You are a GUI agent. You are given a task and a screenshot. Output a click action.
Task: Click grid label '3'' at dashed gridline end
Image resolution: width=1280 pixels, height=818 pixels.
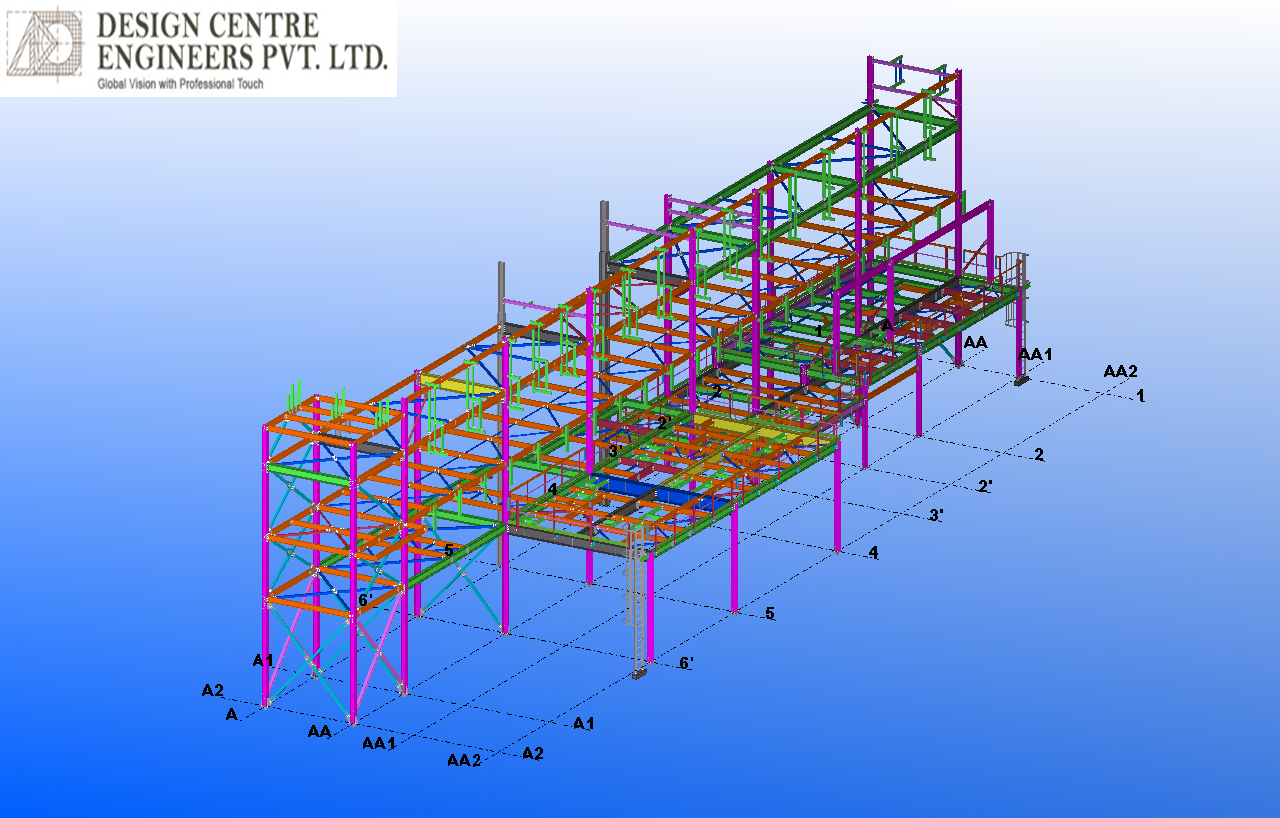936,515
